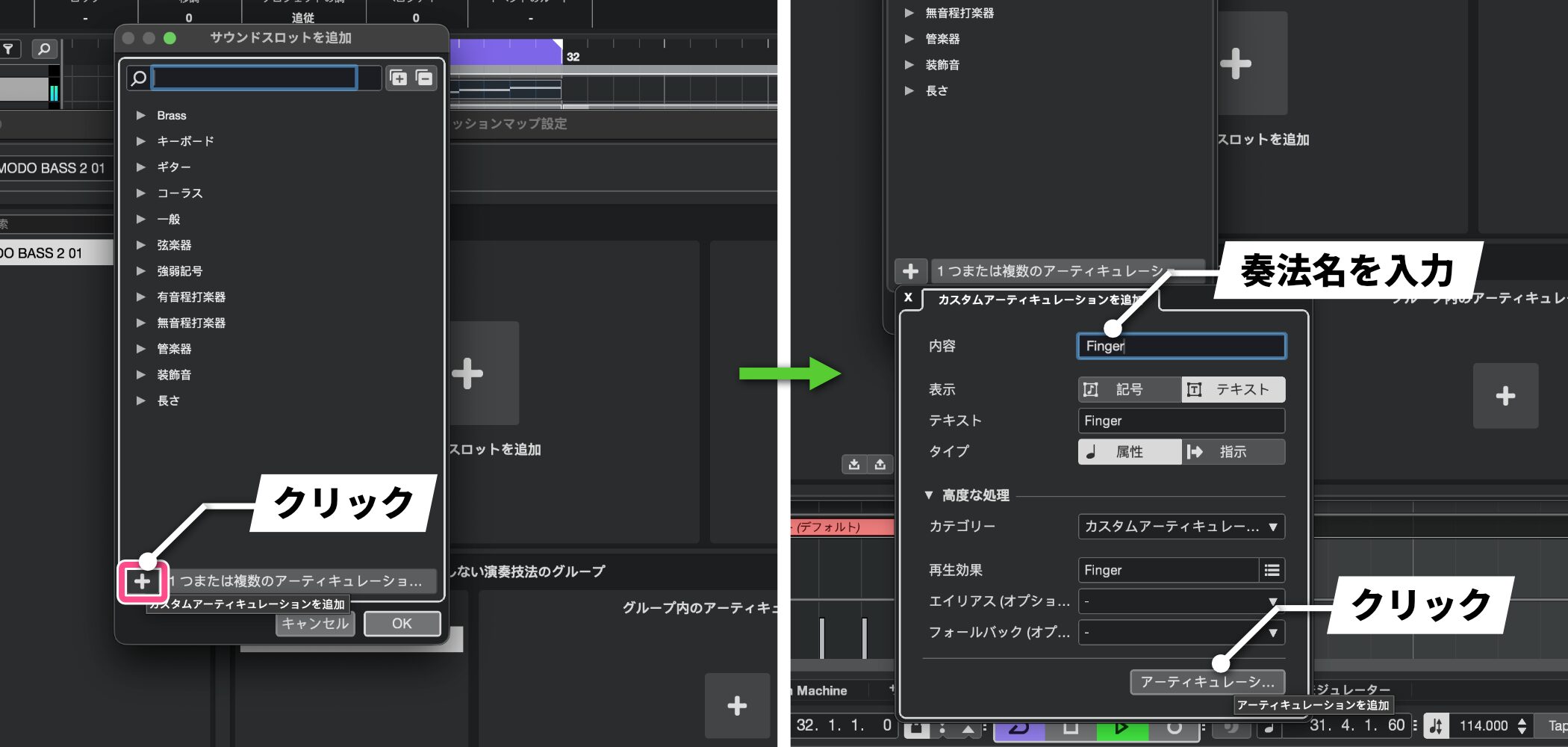Screen dimensions: 1568x747
Task: Click the expand-all icon beside the search field
Action: tap(399, 78)
